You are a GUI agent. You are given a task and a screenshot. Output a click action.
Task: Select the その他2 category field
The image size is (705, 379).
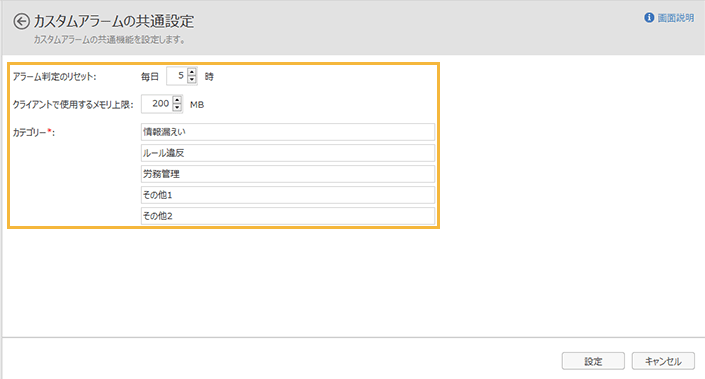(288, 216)
